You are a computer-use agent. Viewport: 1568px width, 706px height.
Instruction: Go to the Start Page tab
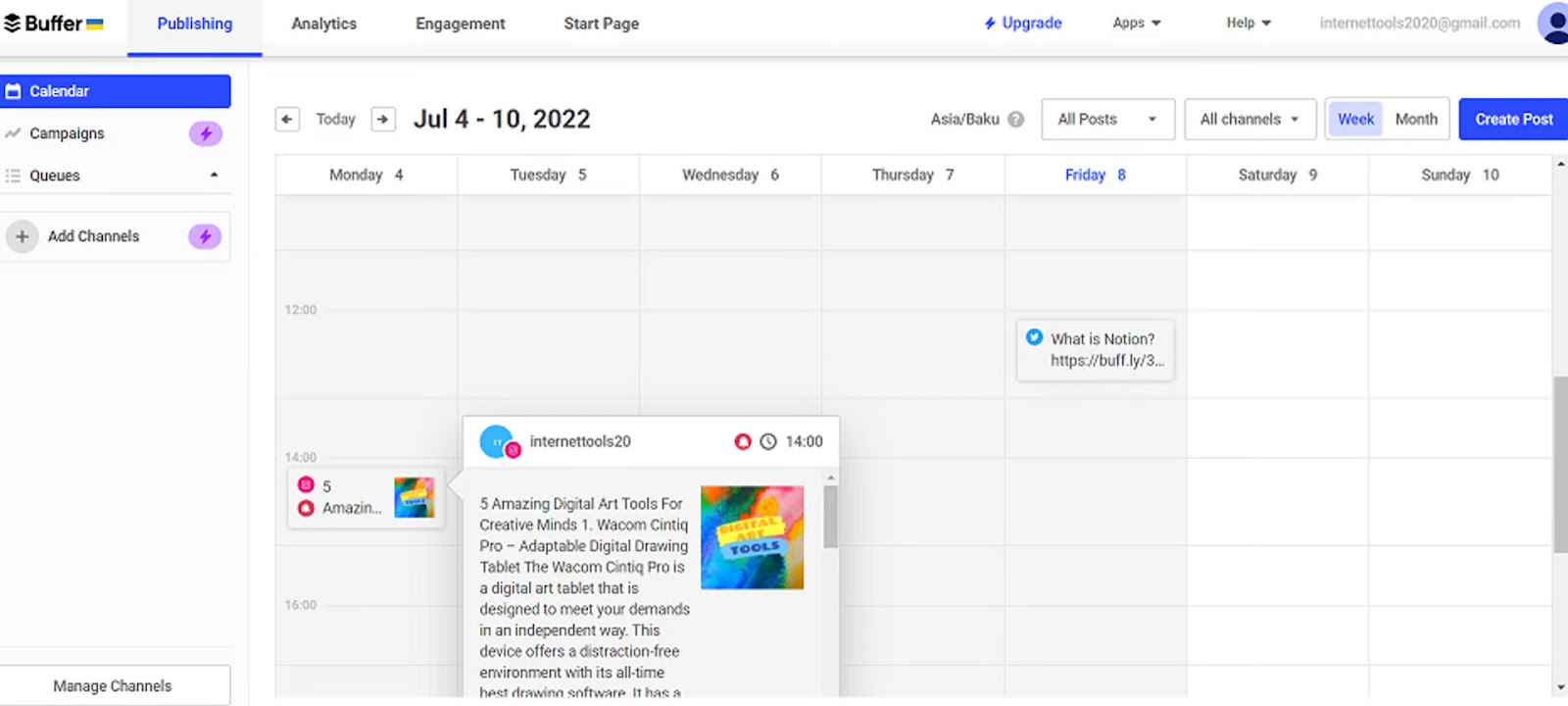601,24
